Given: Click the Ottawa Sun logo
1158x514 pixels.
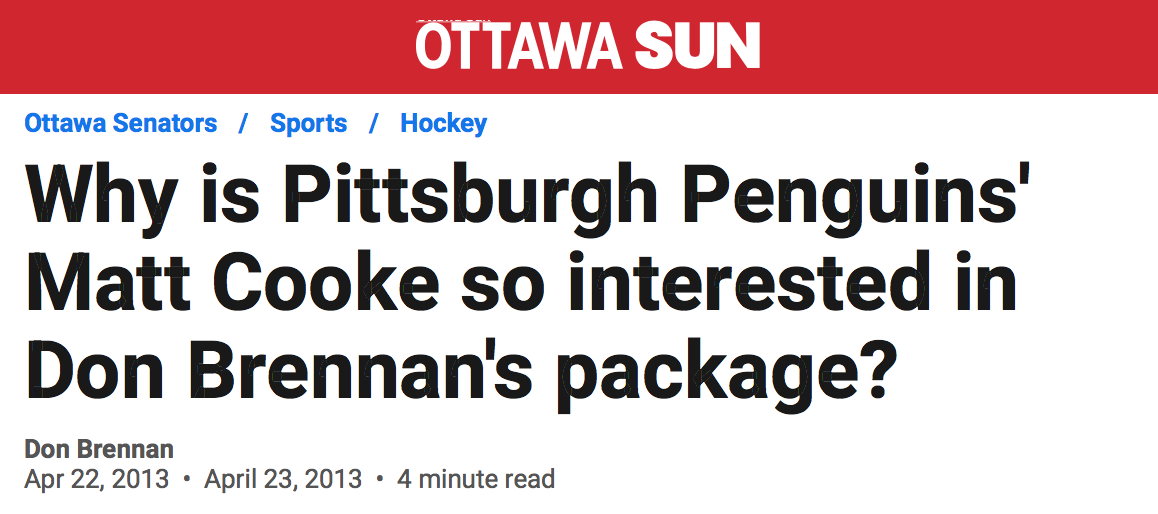Looking at the screenshot, I should [x=588, y=46].
